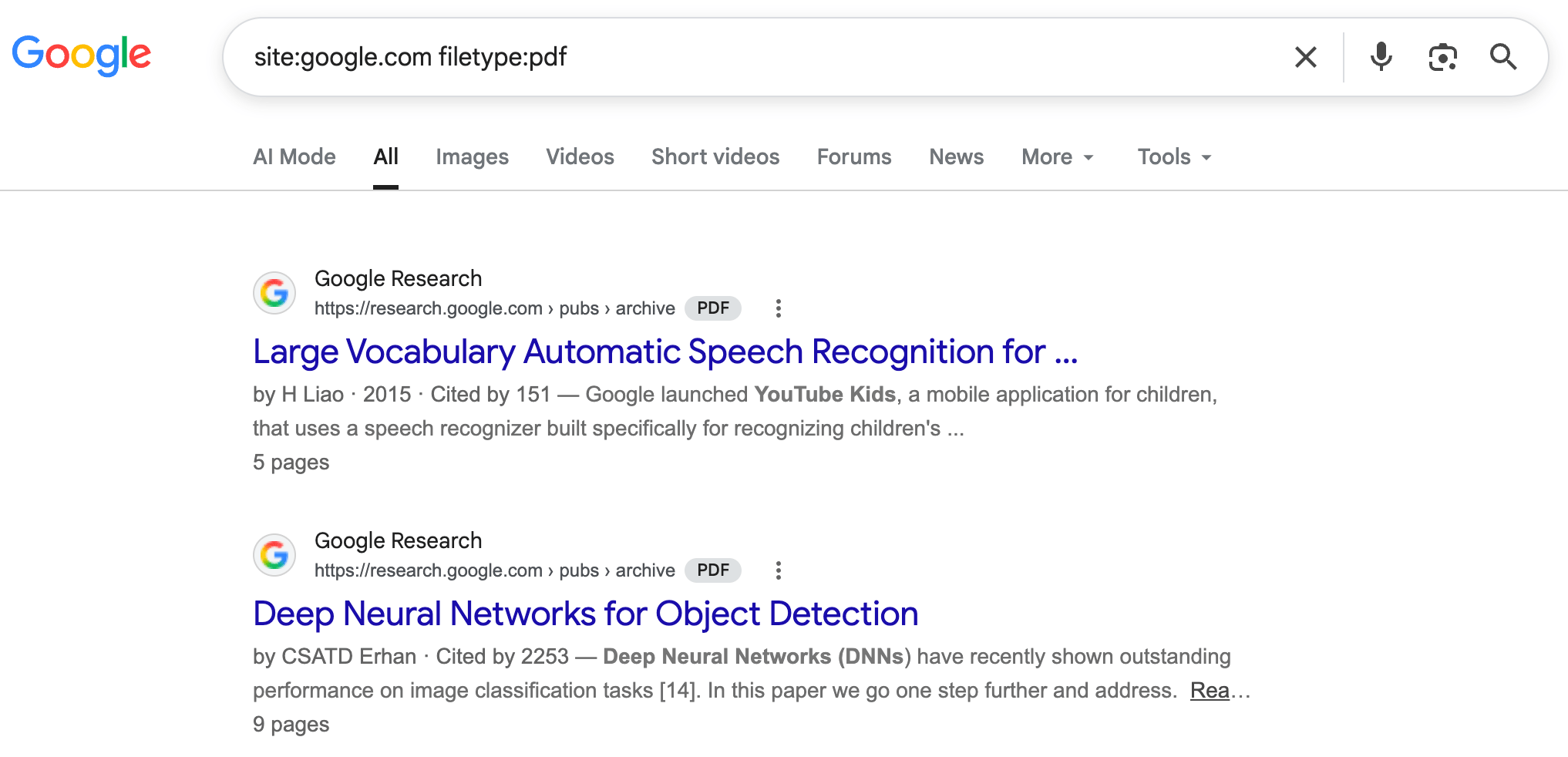Switch to Videos tab
Viewport: 1568px width, 757px height.
(x=580, y=156)
